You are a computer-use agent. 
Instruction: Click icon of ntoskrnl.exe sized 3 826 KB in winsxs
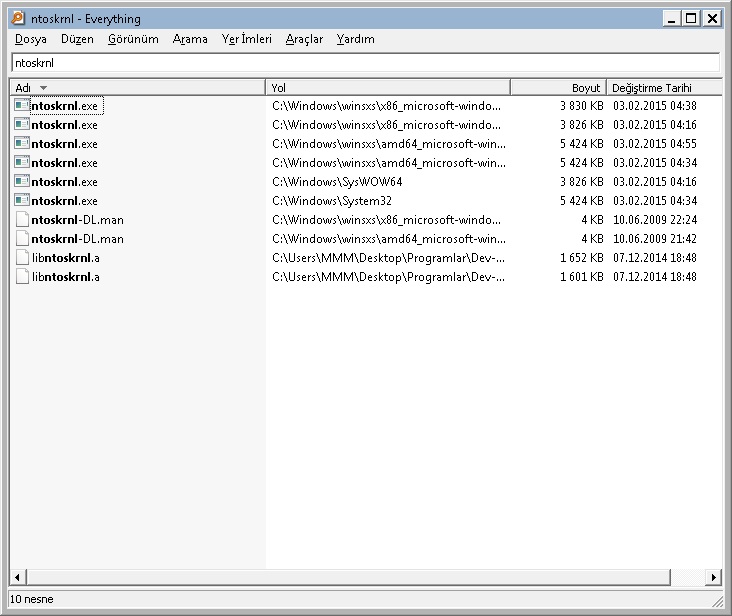point(21,125)
